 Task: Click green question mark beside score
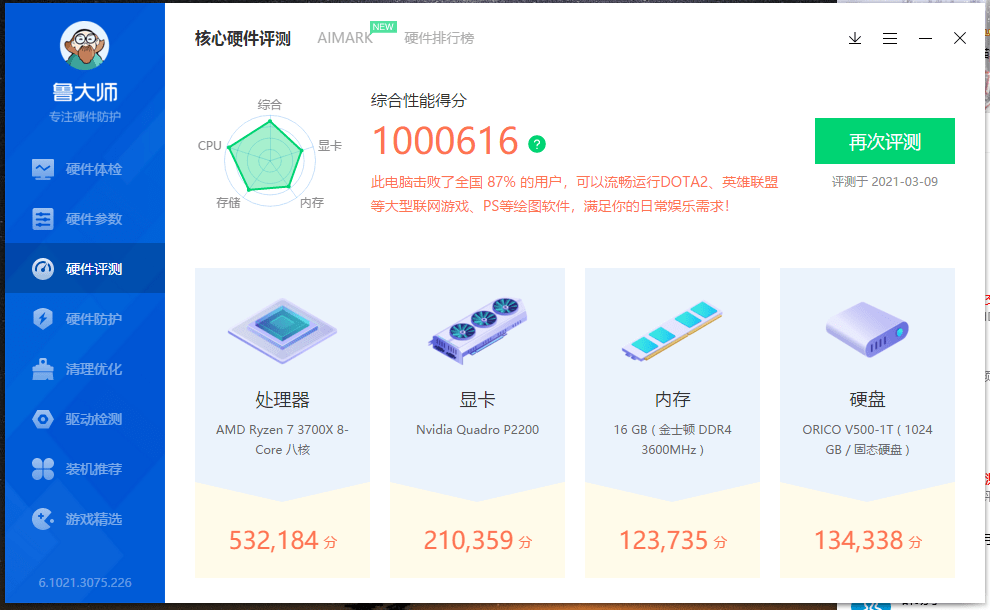click(537, 144)
